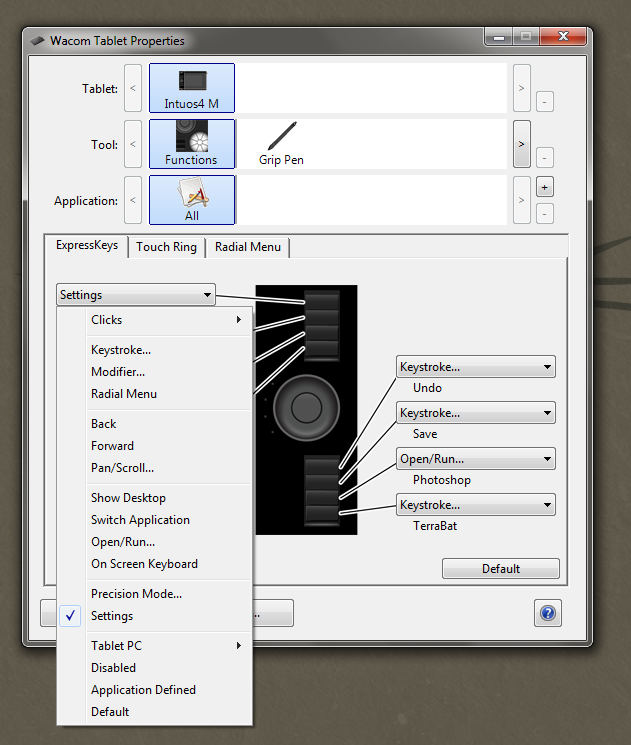This screenshot has height=745, width=631.
Task: Add an application with the plus button
Action: (545, 187)
